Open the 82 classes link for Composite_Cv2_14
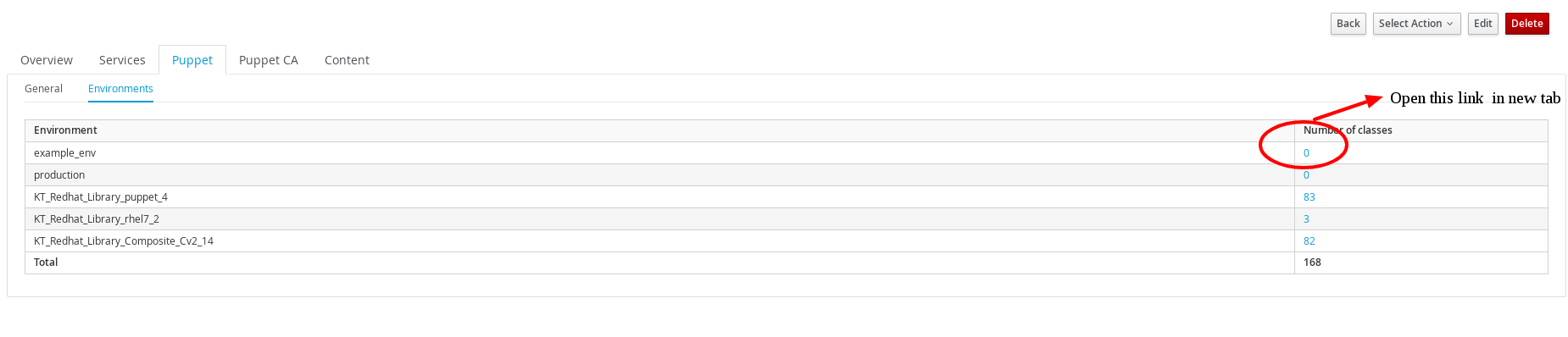The width and height of the screenshot is (1568, 337). pos(1309,241)
